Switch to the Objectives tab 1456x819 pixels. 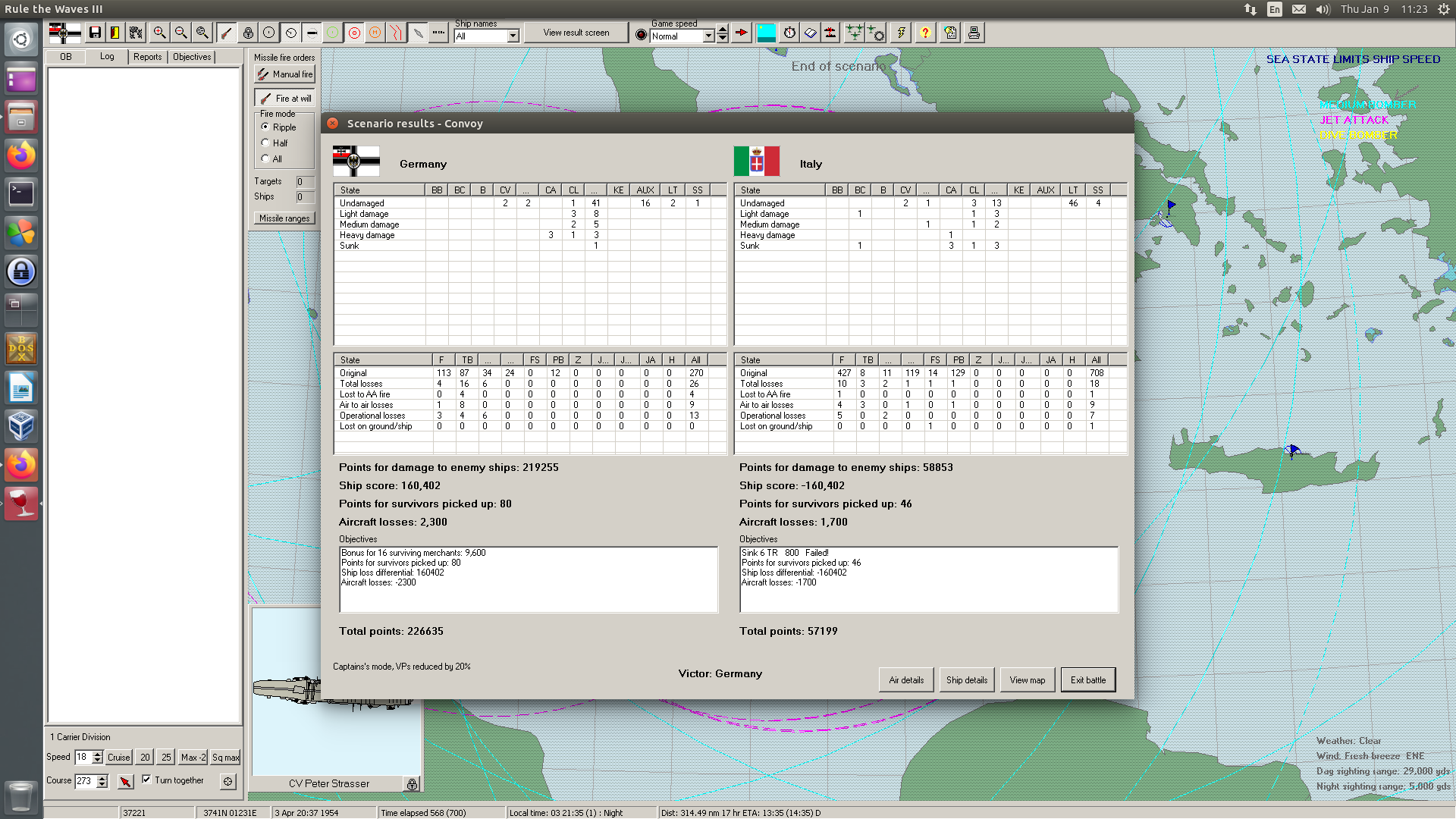pos(192,57)
